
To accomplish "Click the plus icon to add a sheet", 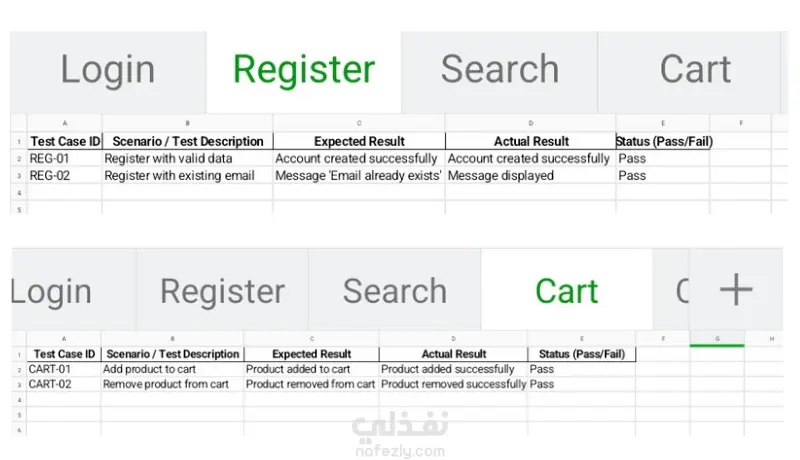I will (x=735, y=290).
